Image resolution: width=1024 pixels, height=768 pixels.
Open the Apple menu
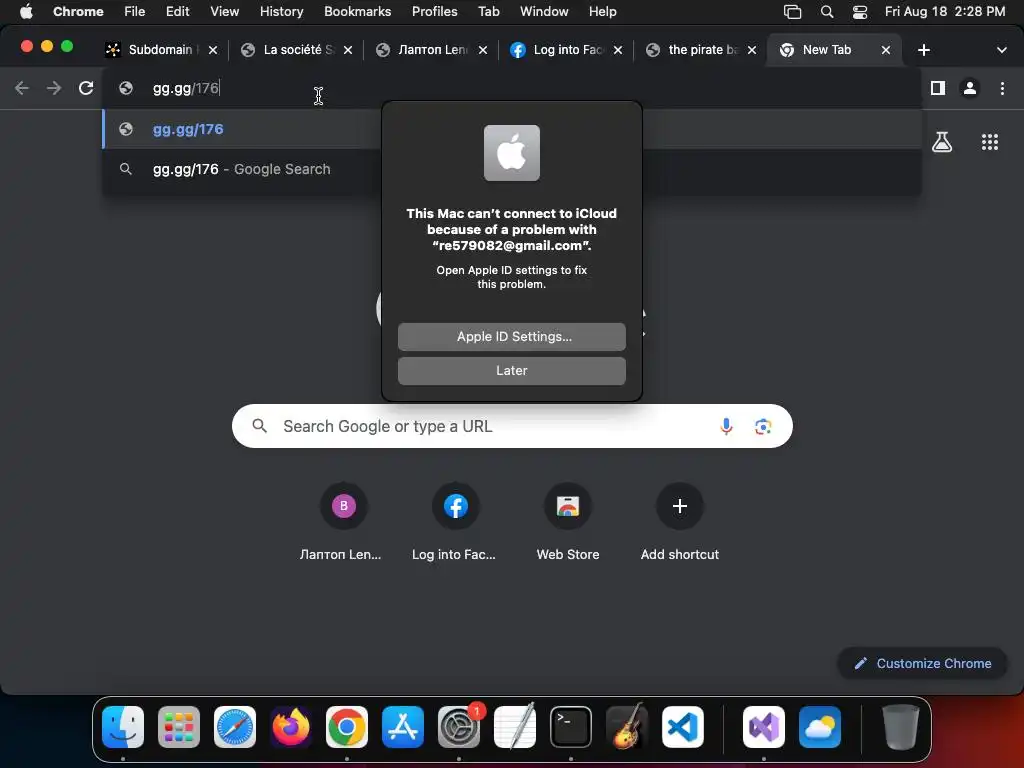tap(26, 12)
